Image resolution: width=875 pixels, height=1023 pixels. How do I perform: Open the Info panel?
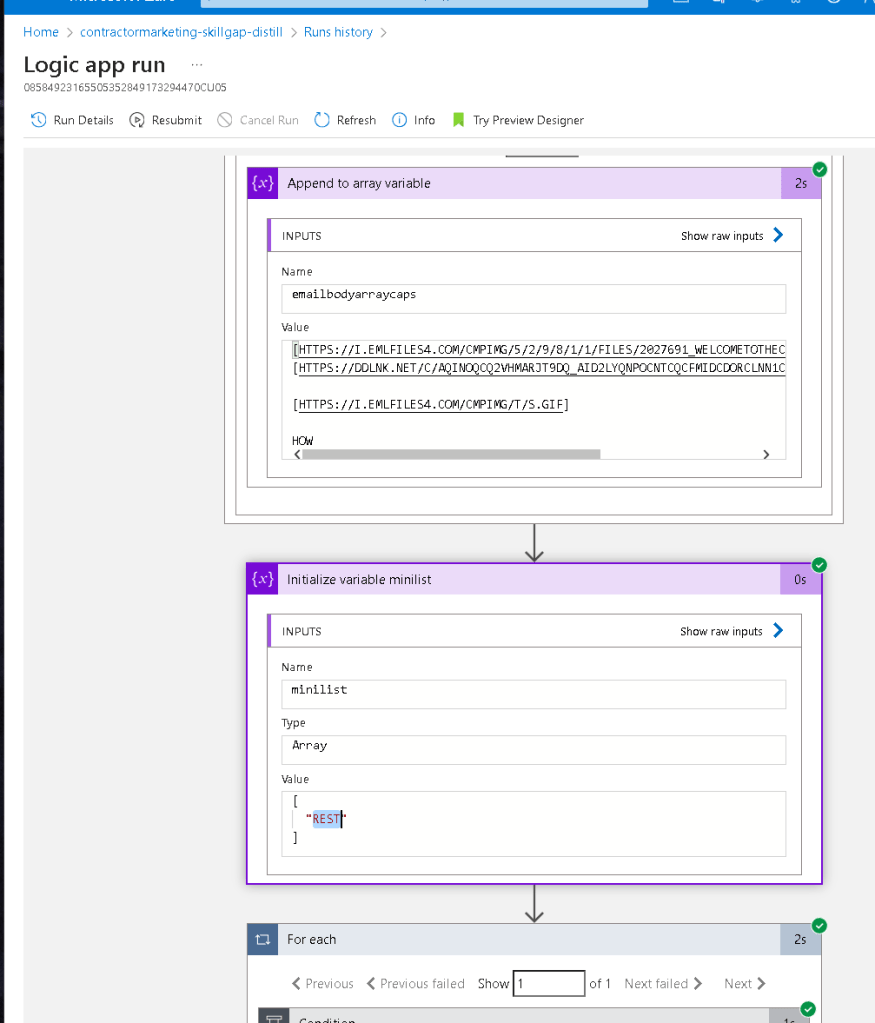click(x=413, y=120)
